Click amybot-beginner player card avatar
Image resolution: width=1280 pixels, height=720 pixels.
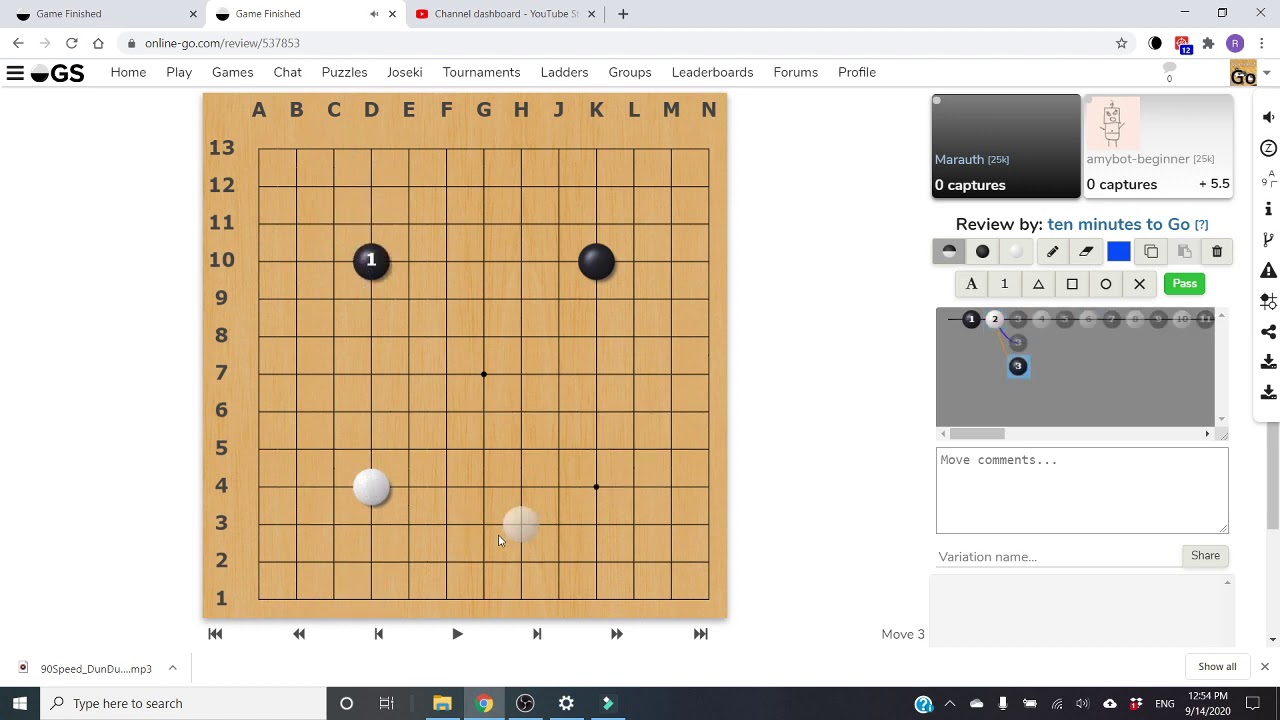(x=1112, y=123)
